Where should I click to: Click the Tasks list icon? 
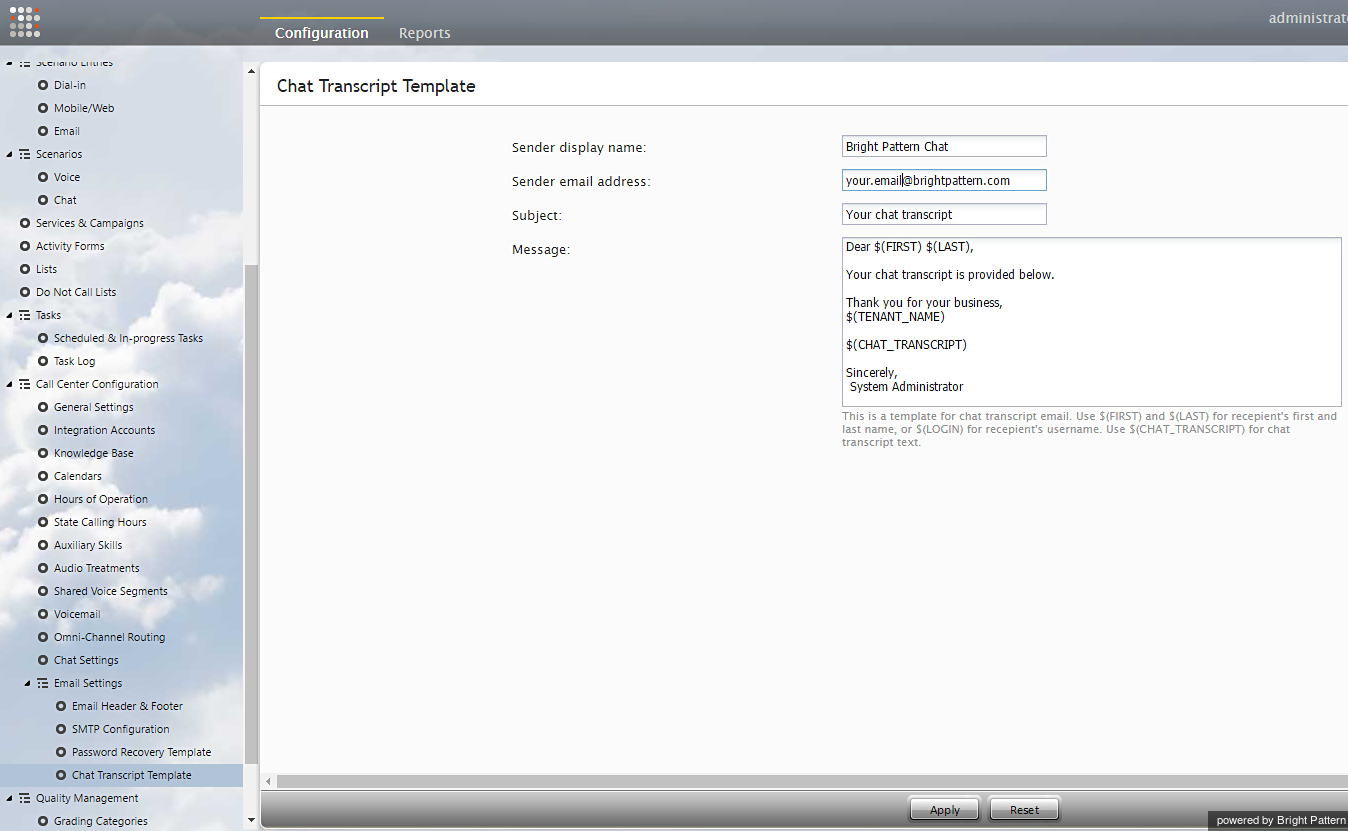(x=25, y=315)
